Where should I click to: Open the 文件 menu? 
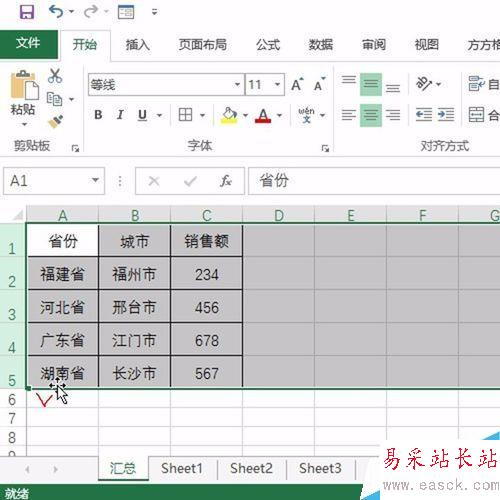tap(28, 44)
